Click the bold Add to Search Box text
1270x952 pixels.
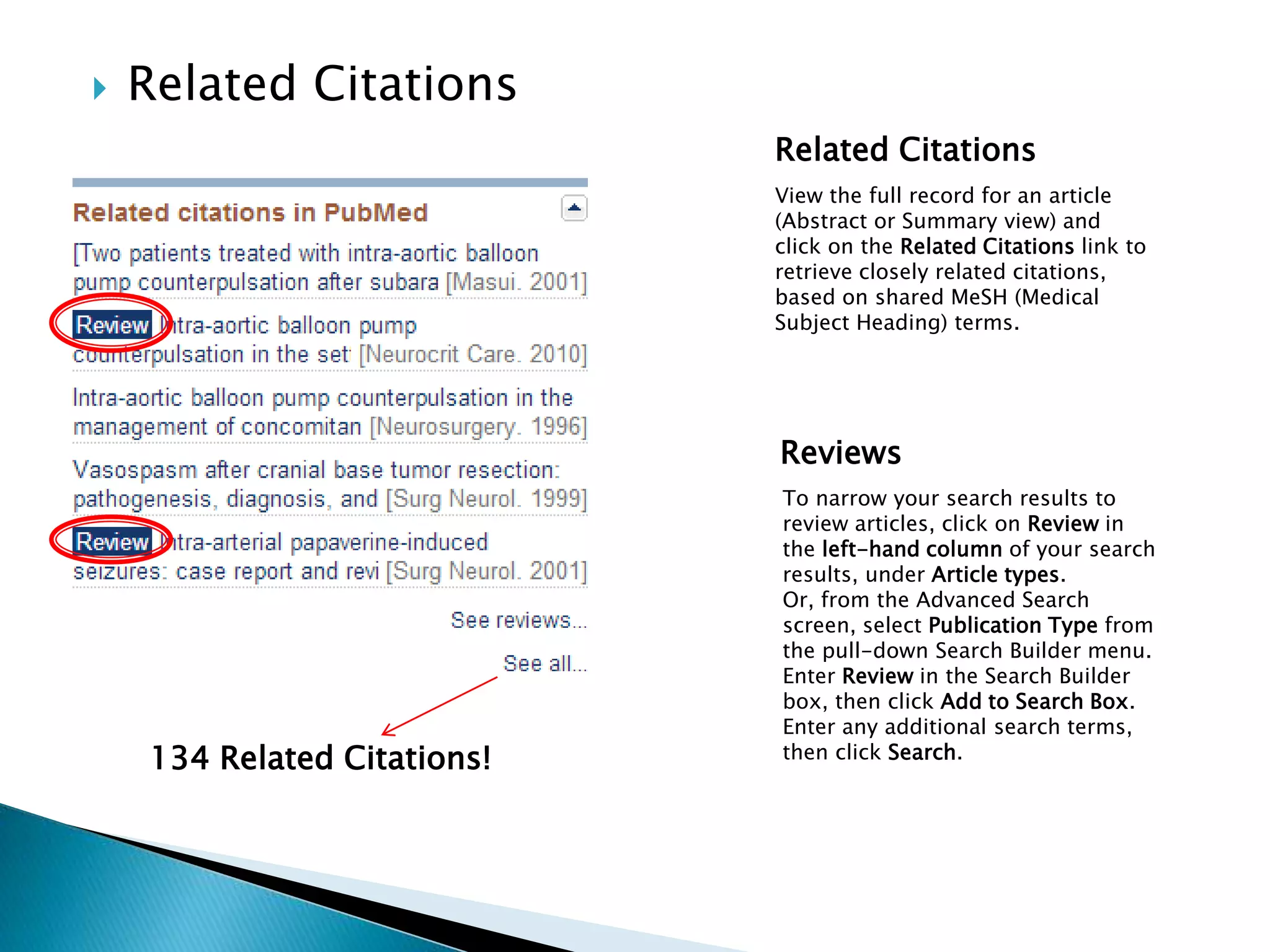(1034, 701)
